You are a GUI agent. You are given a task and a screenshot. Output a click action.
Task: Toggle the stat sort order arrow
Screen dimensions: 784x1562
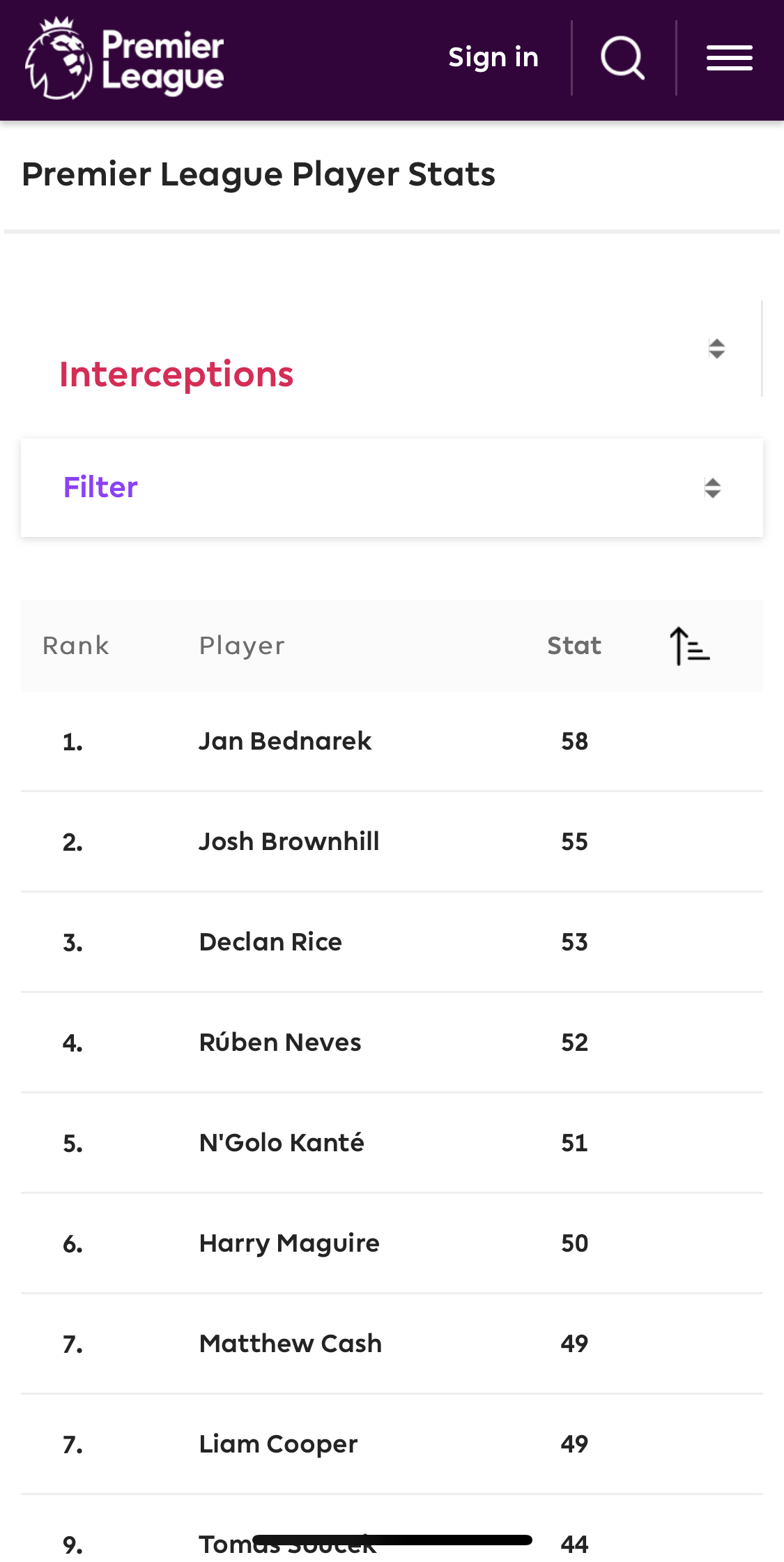(x=689, y=646)
